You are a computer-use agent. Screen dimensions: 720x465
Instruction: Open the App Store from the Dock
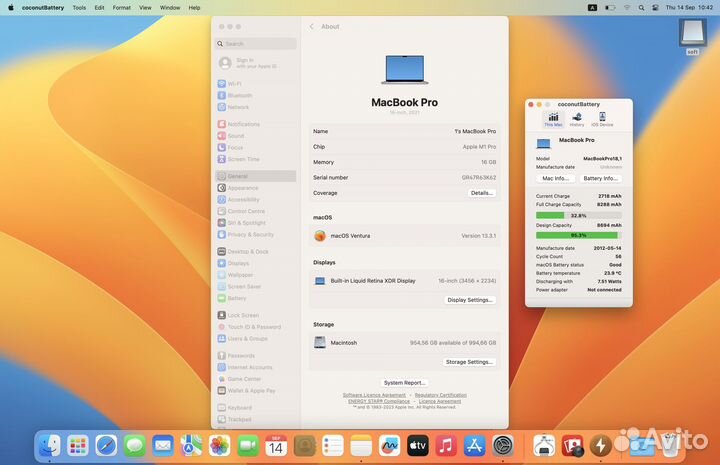click(474, 445)
